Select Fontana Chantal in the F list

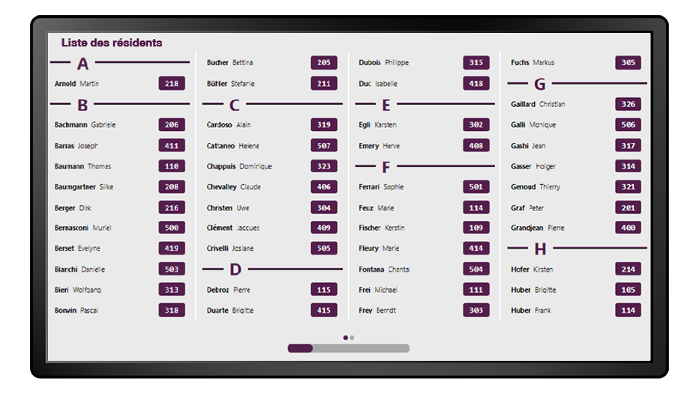[x=424, y=269]
